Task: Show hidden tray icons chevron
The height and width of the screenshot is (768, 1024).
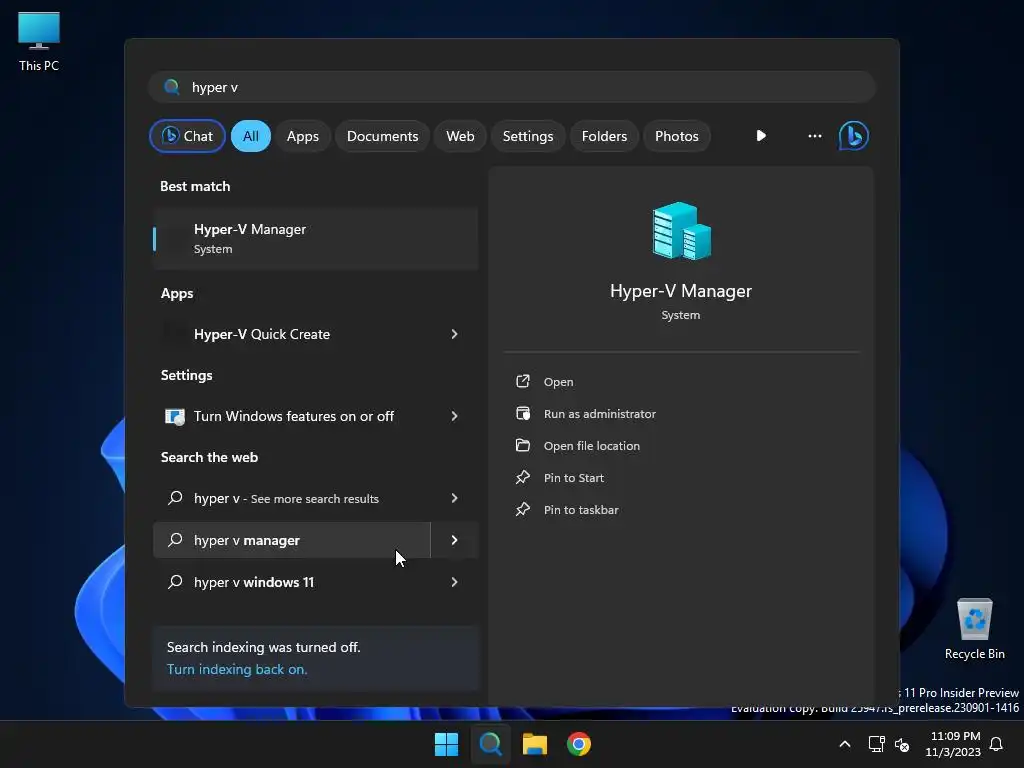Action: click(844, 744)
